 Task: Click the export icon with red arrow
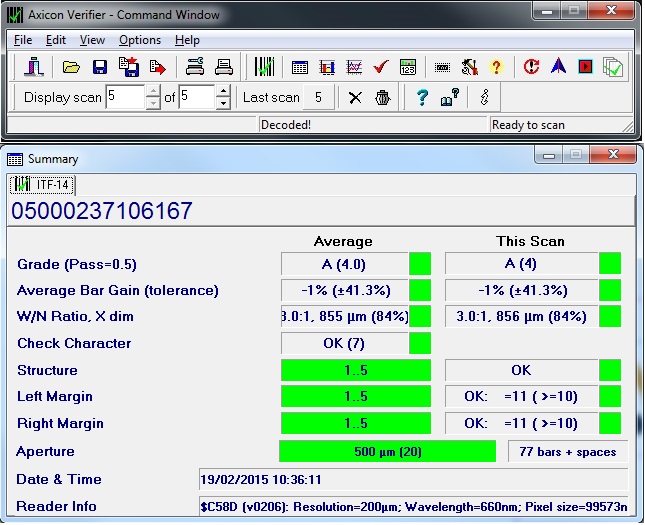pyautogui.click(x=158, y=67)
